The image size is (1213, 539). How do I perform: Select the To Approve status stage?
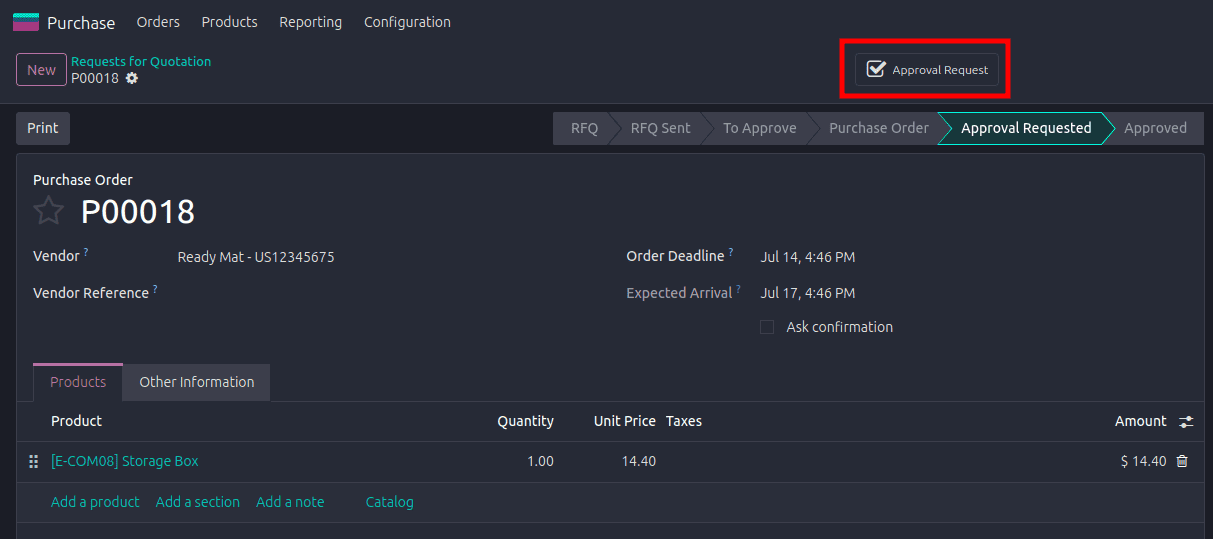pos(760,128)
